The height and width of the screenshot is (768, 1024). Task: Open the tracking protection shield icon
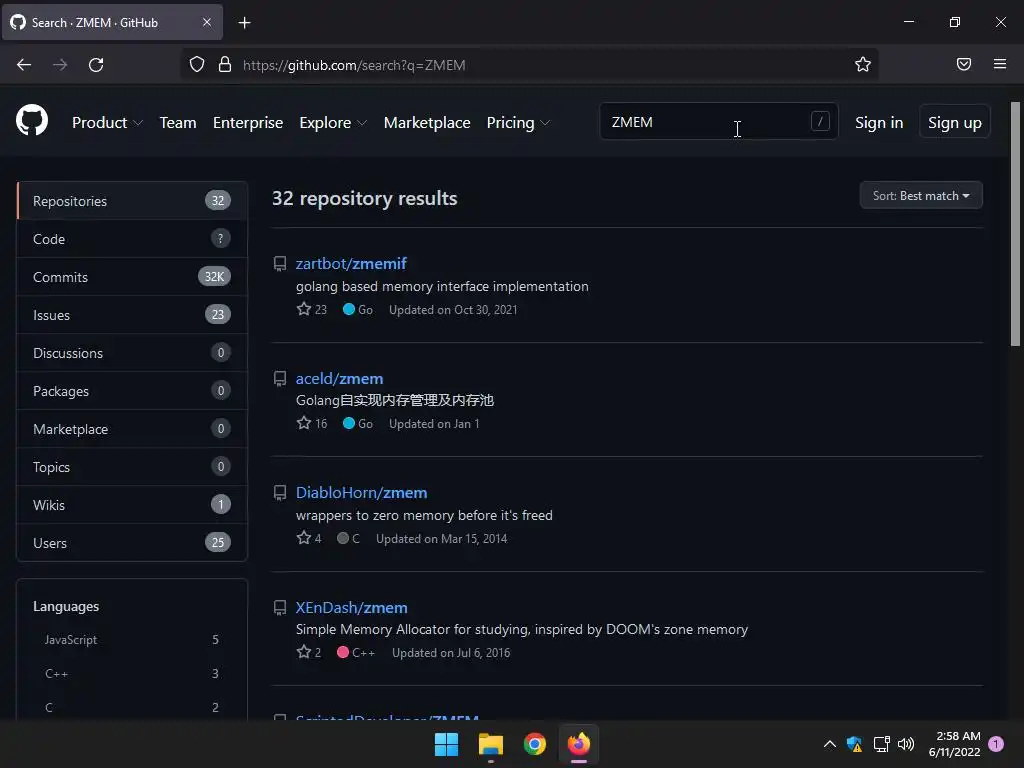click(197, 65)
